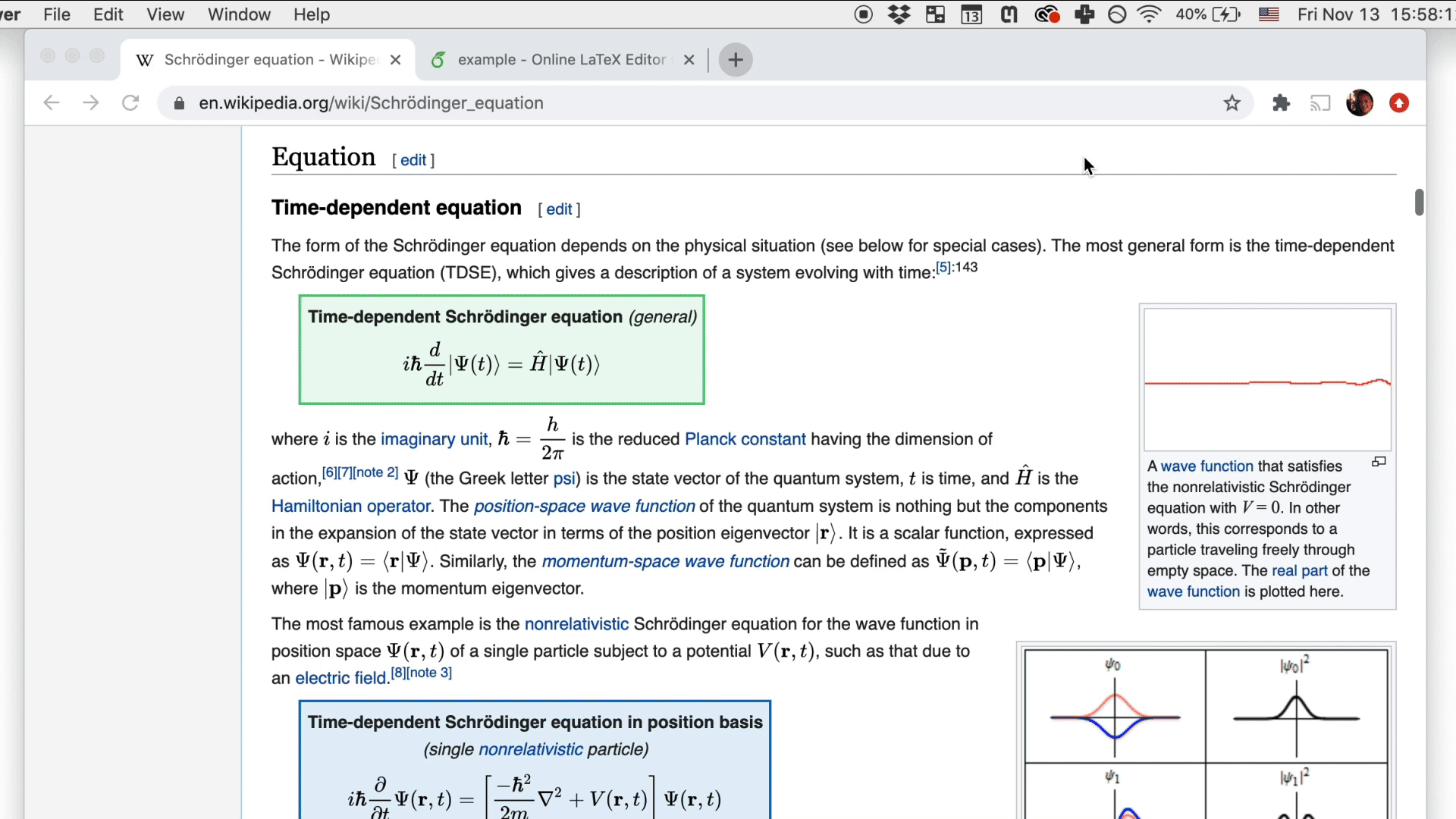Open the Extensions puzzle icon

pos(1281,103)
